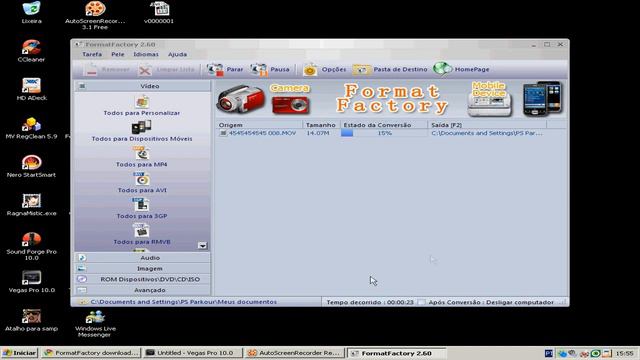This screenshot has height=360, width=640.
Task: Open Vegas Pro 10.0 desktop icon
Action: click(31, 282)
